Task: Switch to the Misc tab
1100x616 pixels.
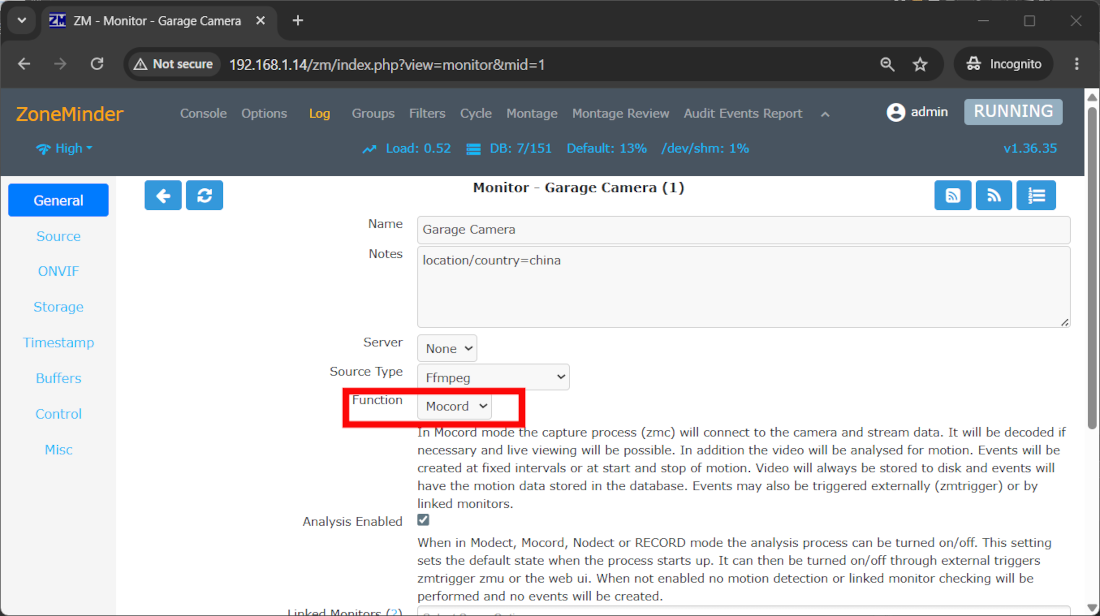Action: [58, 450]
